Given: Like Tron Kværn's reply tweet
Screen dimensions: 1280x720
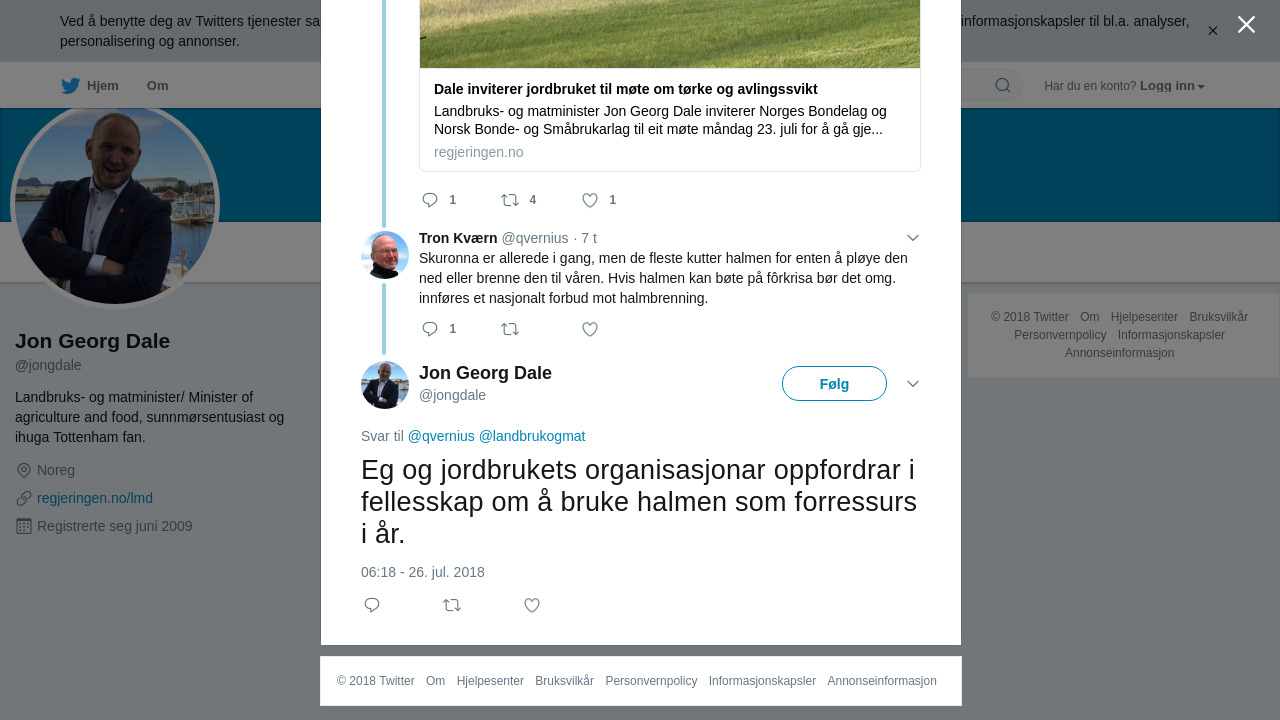Looking at the screenshot, I should [x=590, y=329].
